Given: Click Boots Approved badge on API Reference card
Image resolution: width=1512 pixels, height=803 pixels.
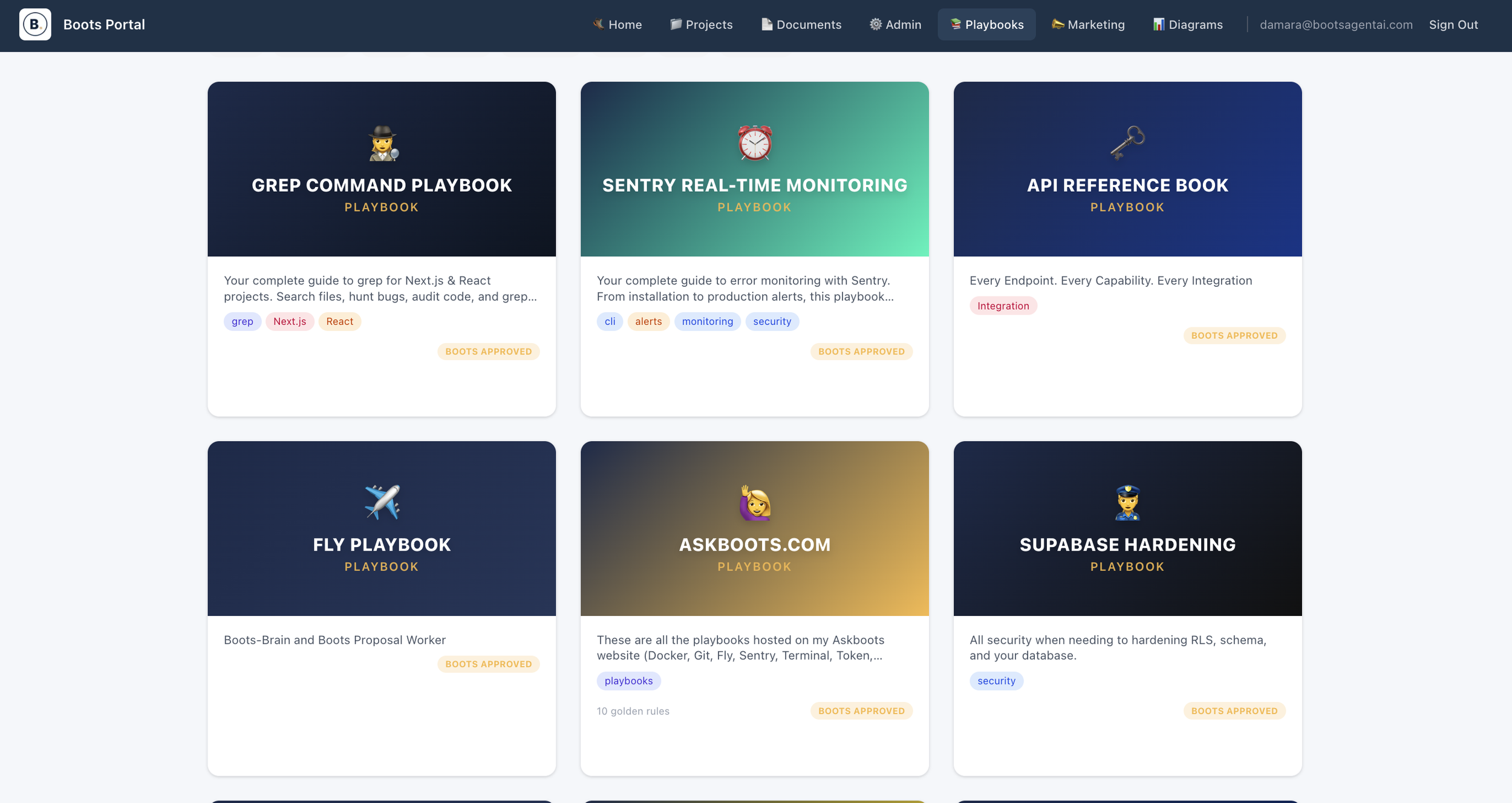Looking at the screenshot, I should click(x=1234, y=336).
